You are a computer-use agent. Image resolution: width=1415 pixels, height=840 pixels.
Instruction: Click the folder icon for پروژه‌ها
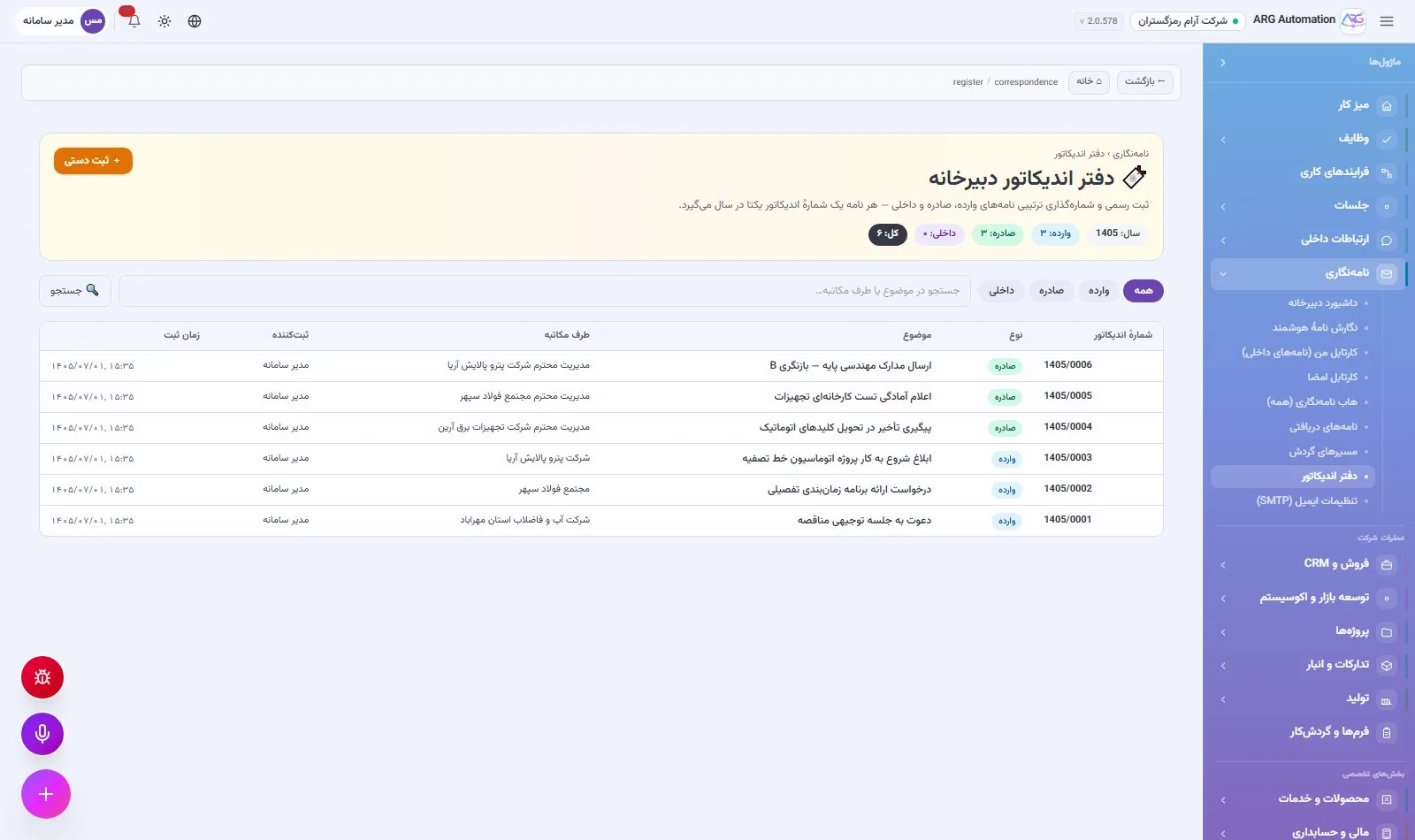coord(1387,632)
